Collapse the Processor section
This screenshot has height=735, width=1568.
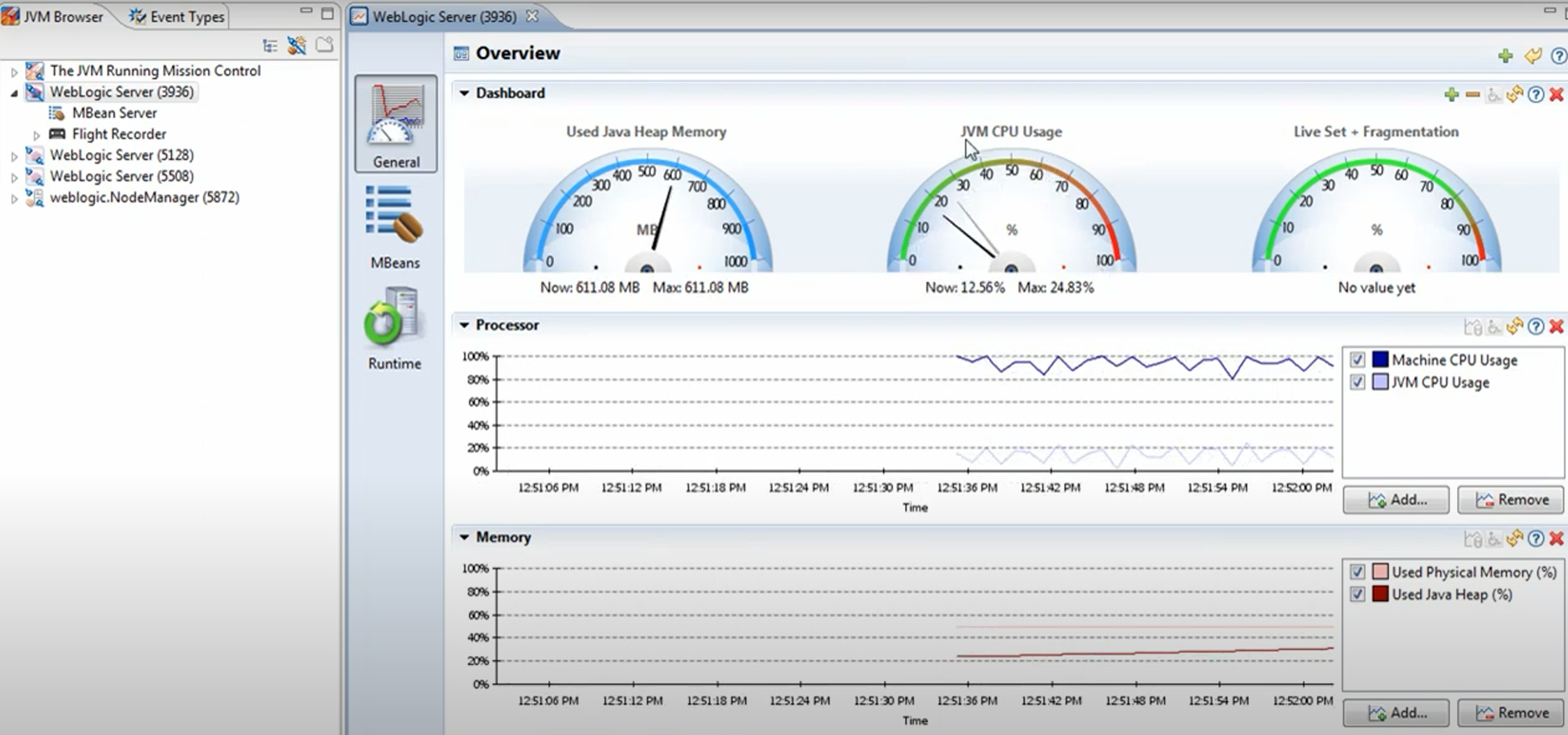(x=464, y=325)
